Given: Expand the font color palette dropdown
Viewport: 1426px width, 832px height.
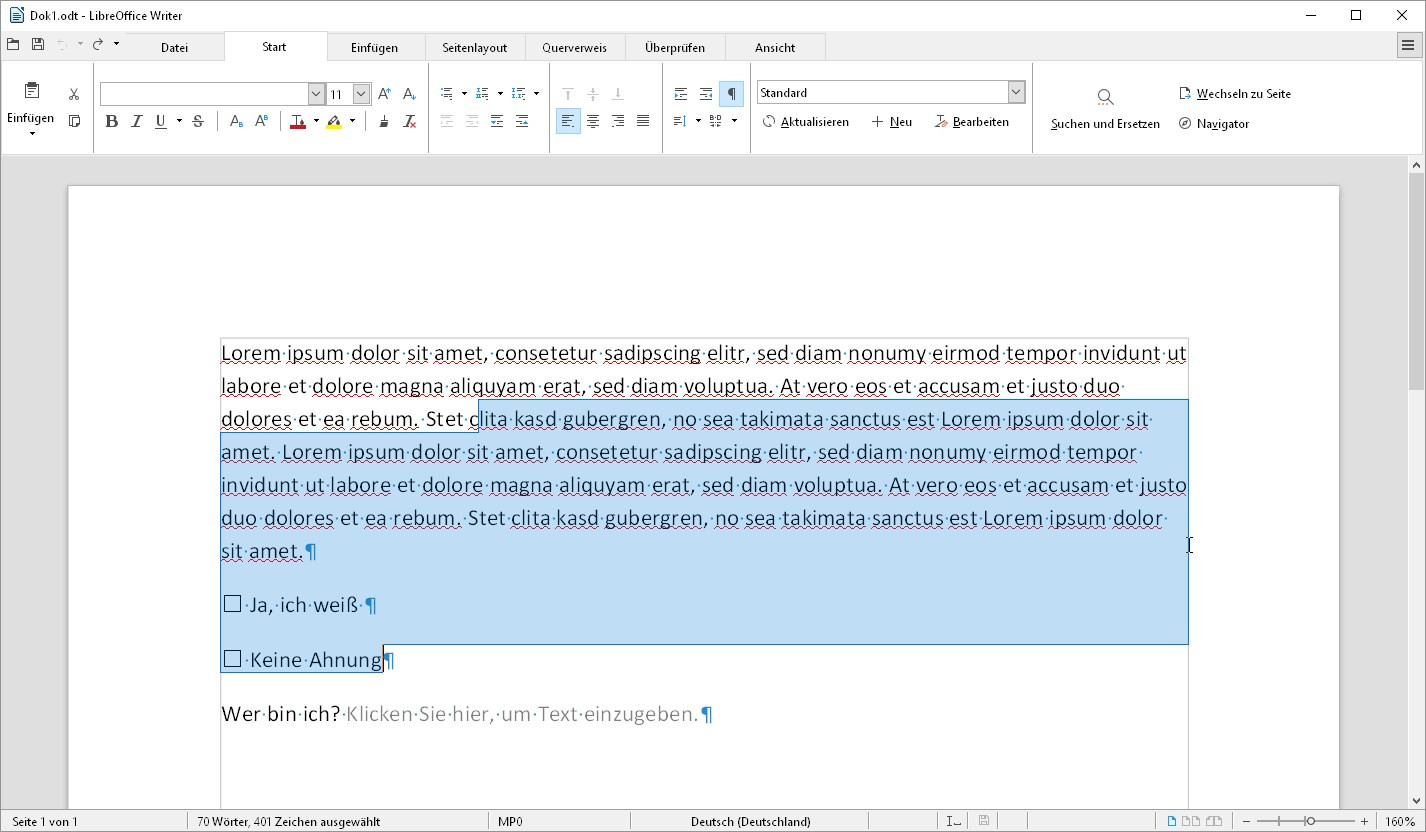Looking at the screenshot, I should click(x=316, y=121).
